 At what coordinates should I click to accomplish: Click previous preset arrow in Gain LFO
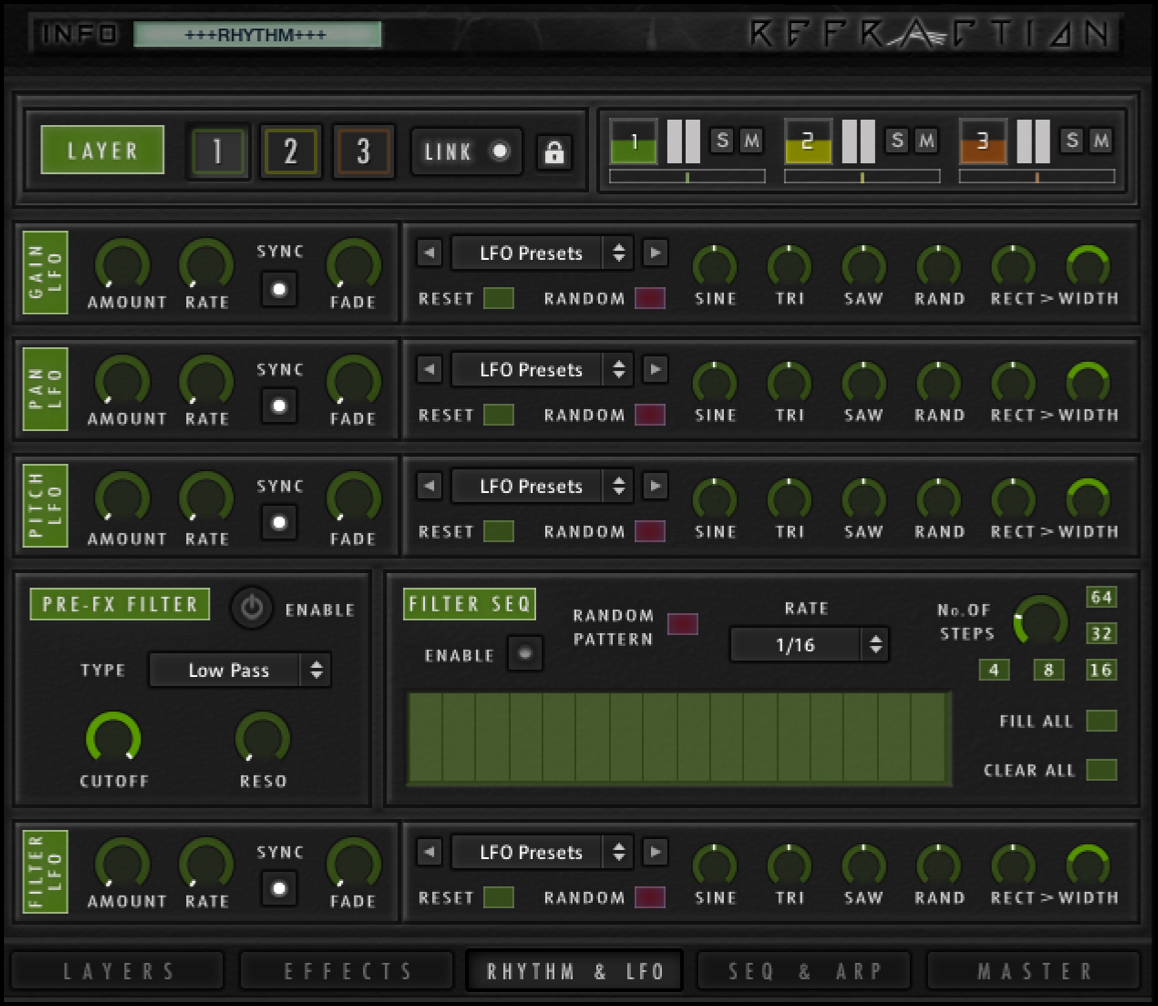tap(429, 253)
